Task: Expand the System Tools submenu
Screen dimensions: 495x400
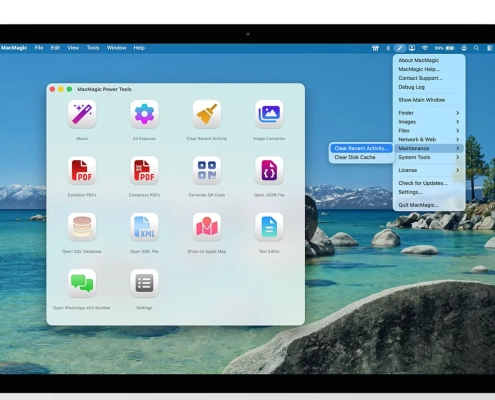Action: [429, 157]
